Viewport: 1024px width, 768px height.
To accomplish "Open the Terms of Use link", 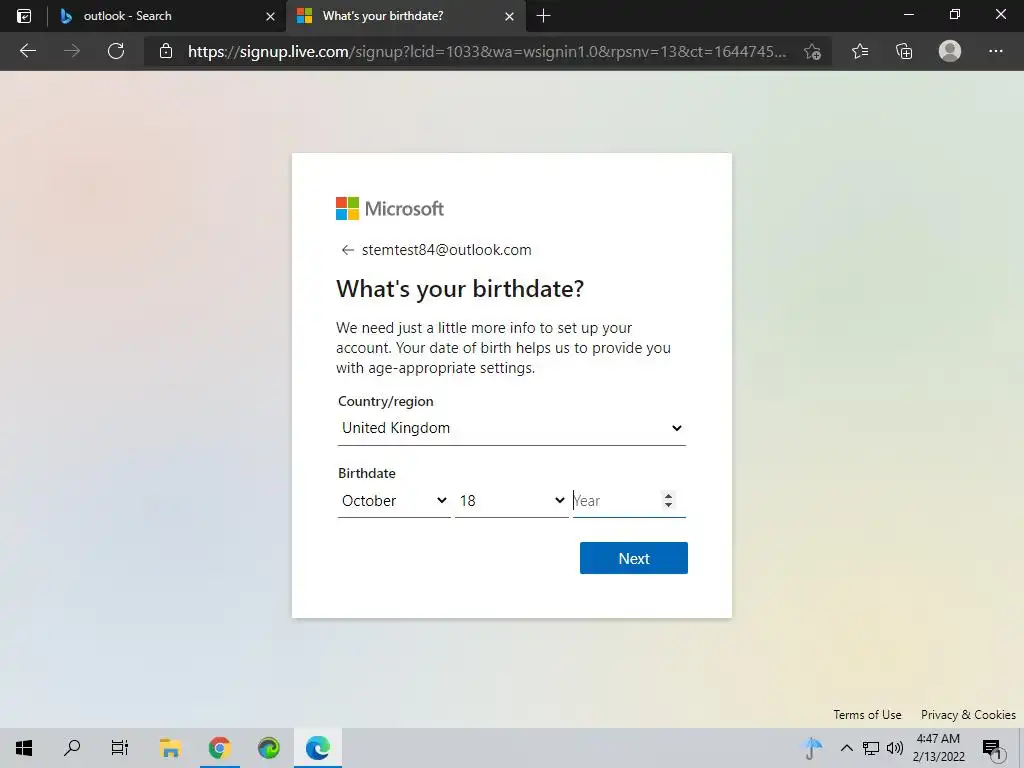I will [x=867, y=715].
